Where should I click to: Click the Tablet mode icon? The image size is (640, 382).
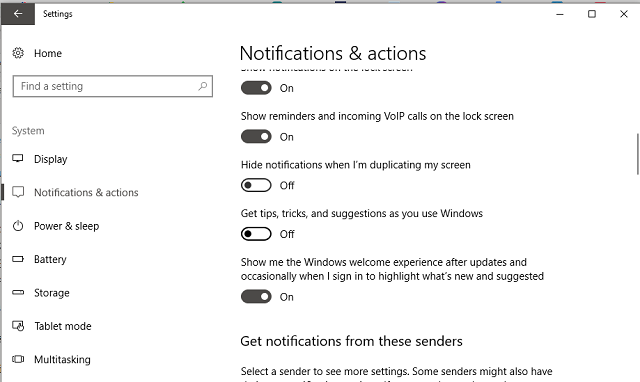[x=18, y=326]
